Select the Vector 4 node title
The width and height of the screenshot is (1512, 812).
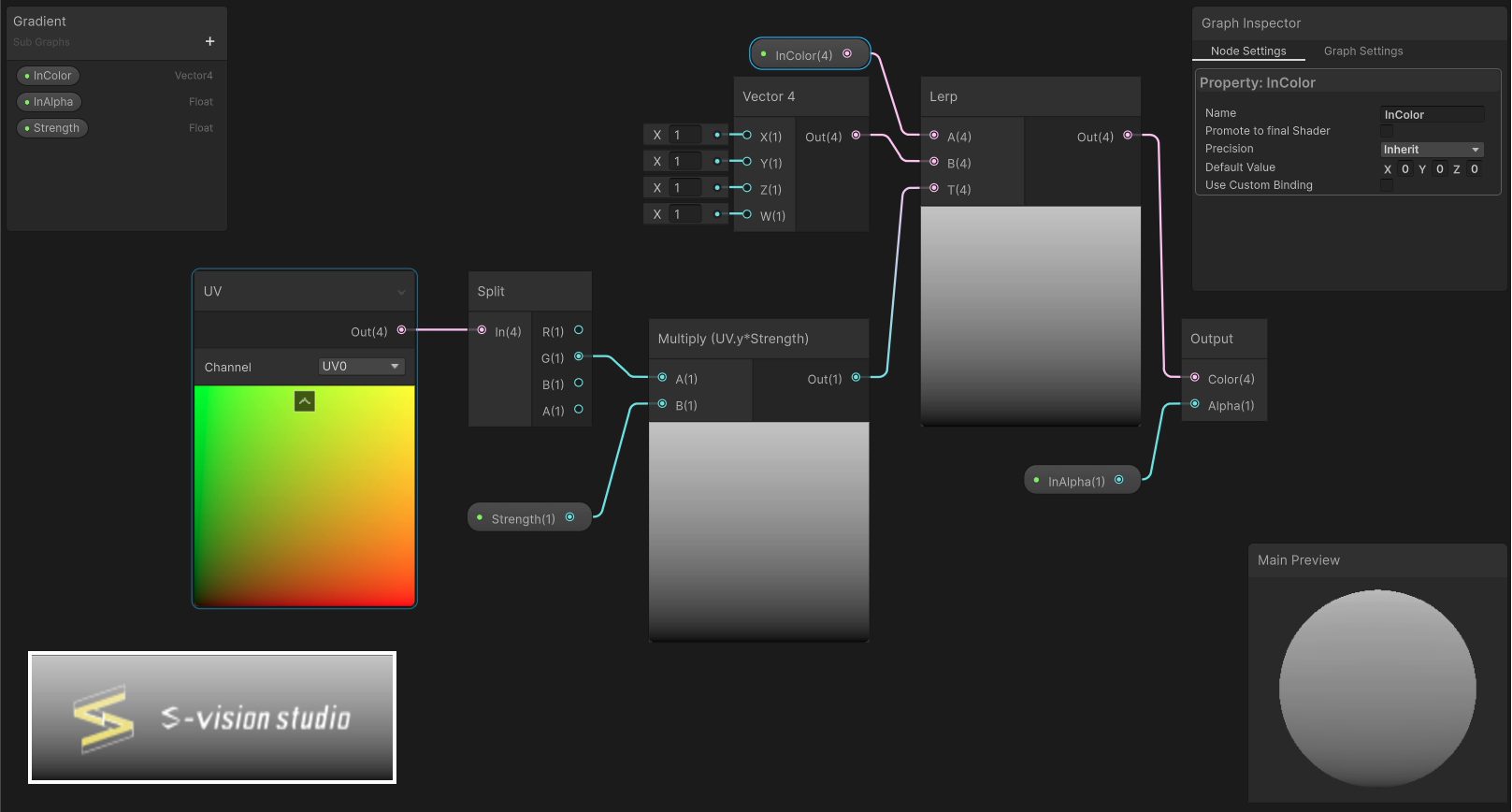[769, 96]
